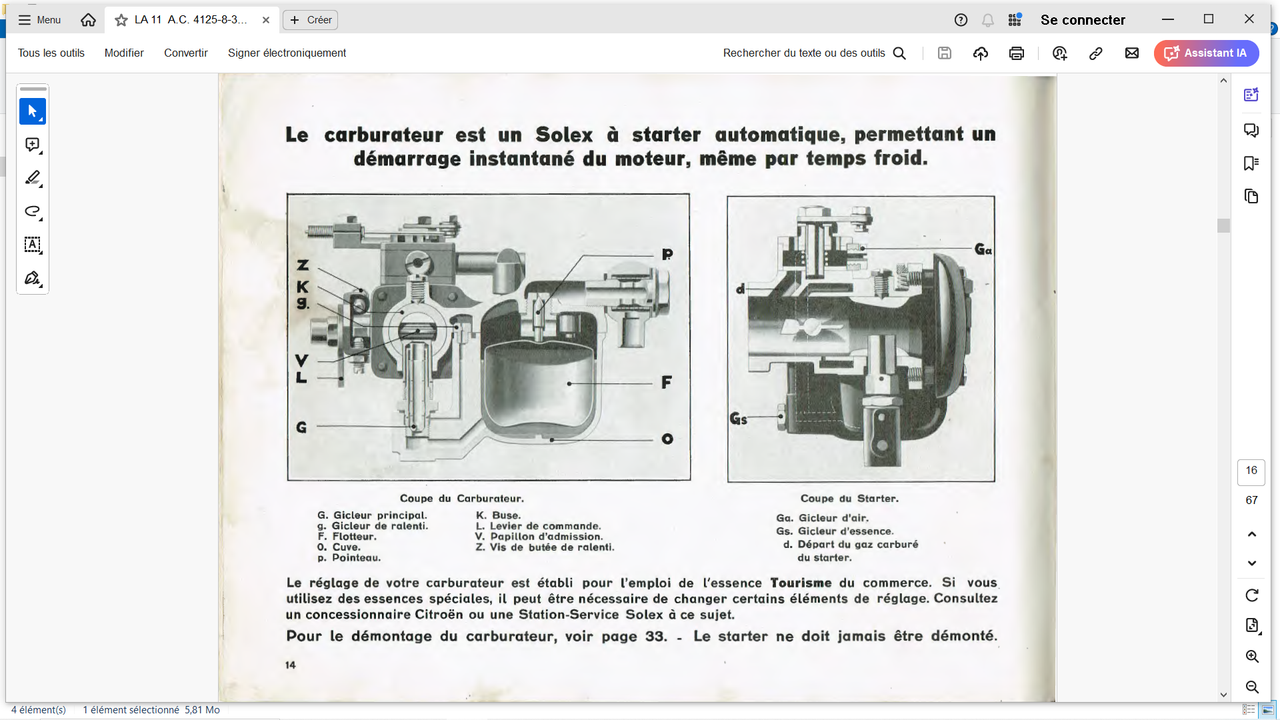Zoom out with the magnifier minus
The image size is (1280, 720).
(1251, 687)
